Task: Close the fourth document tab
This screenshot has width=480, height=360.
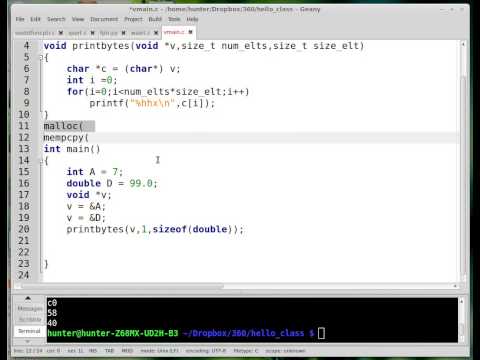Action: coord(156,33)
